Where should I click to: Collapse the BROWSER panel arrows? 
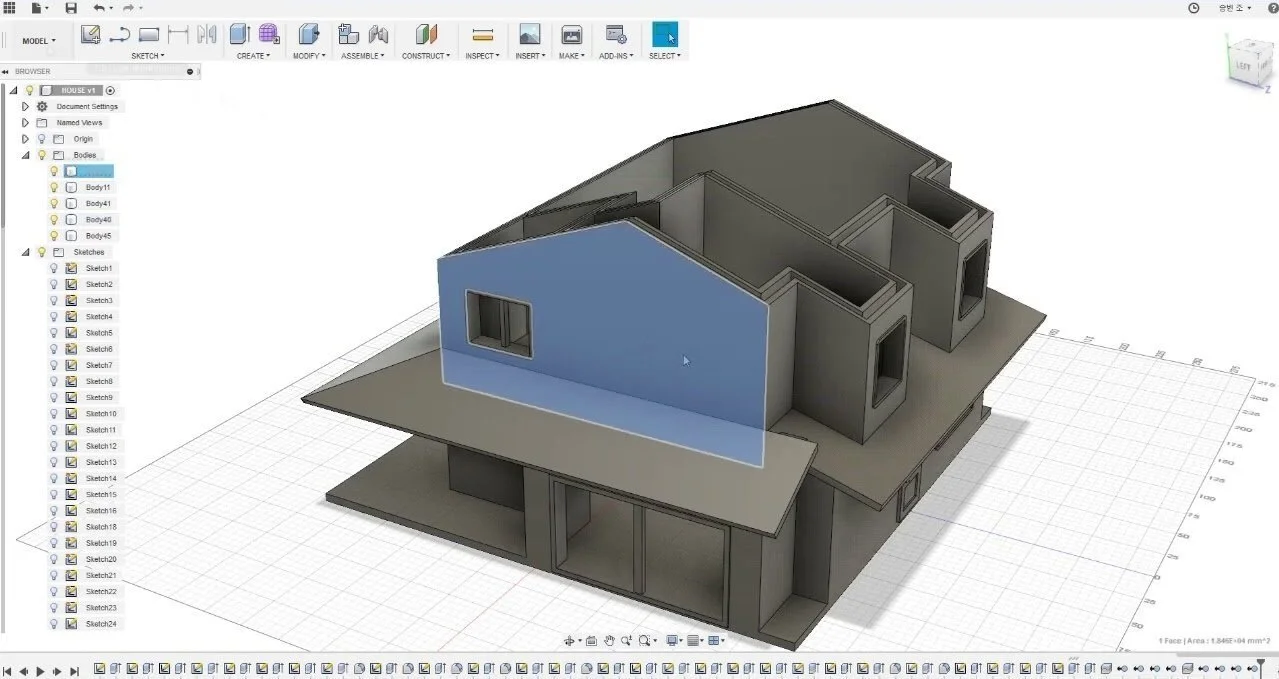pos(5,71)
